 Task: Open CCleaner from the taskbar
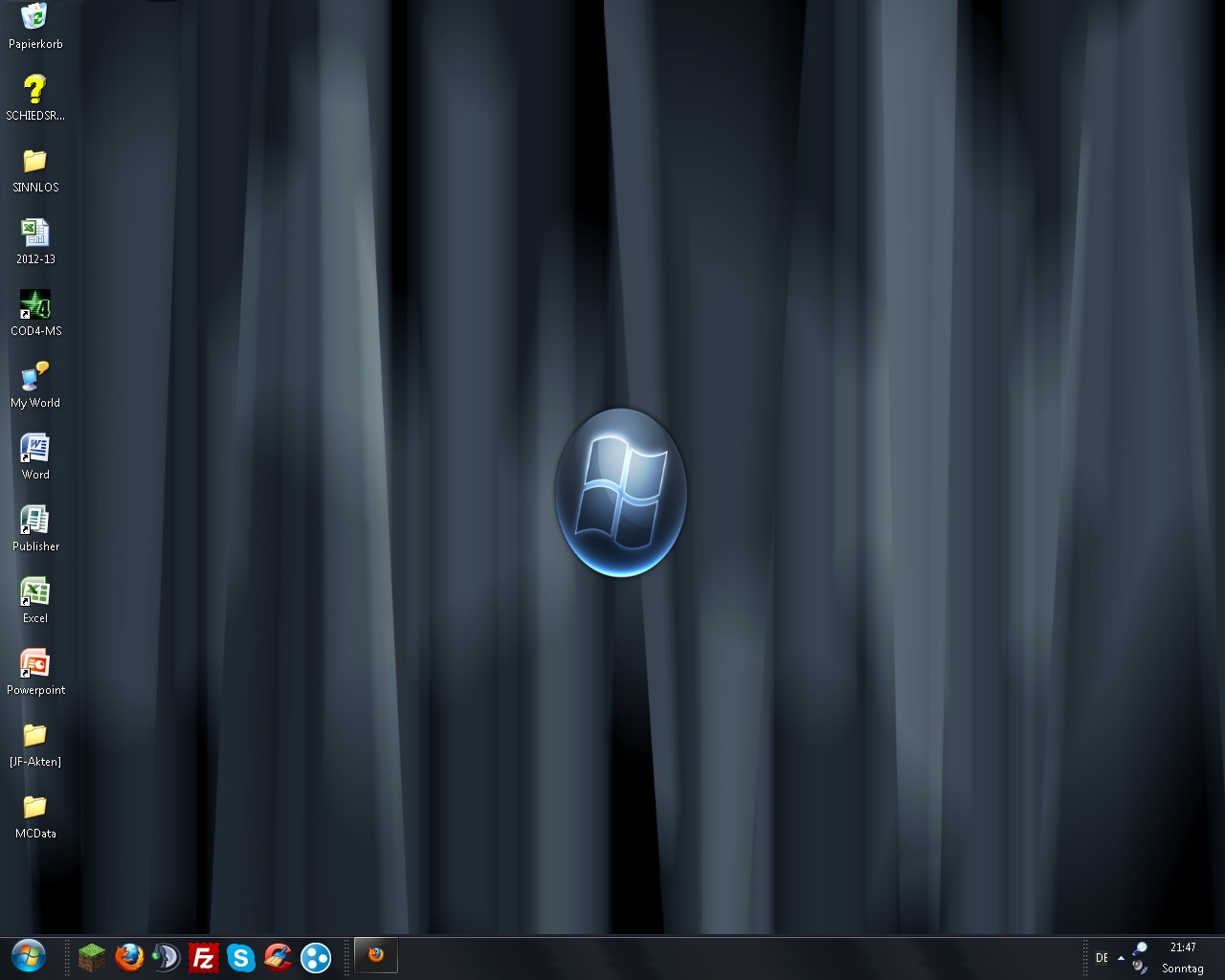tap(278, 957)
